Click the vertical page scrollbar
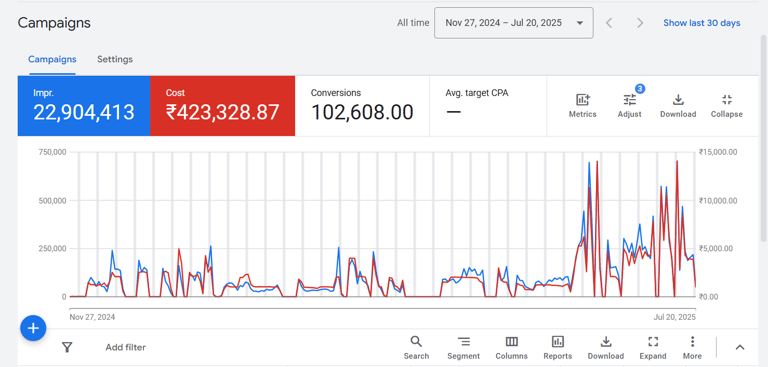This screenshot has width=768, height=367. [764, 137]
